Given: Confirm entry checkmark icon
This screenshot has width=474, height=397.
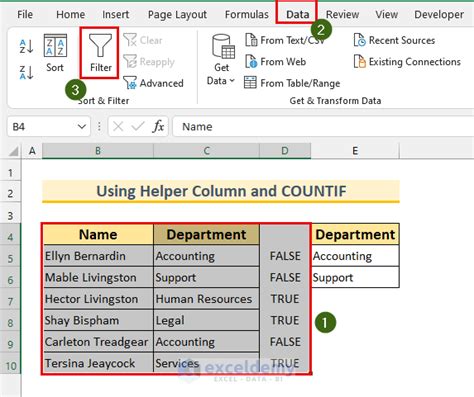Looking at the screenshot, I should tap(138, 127).
